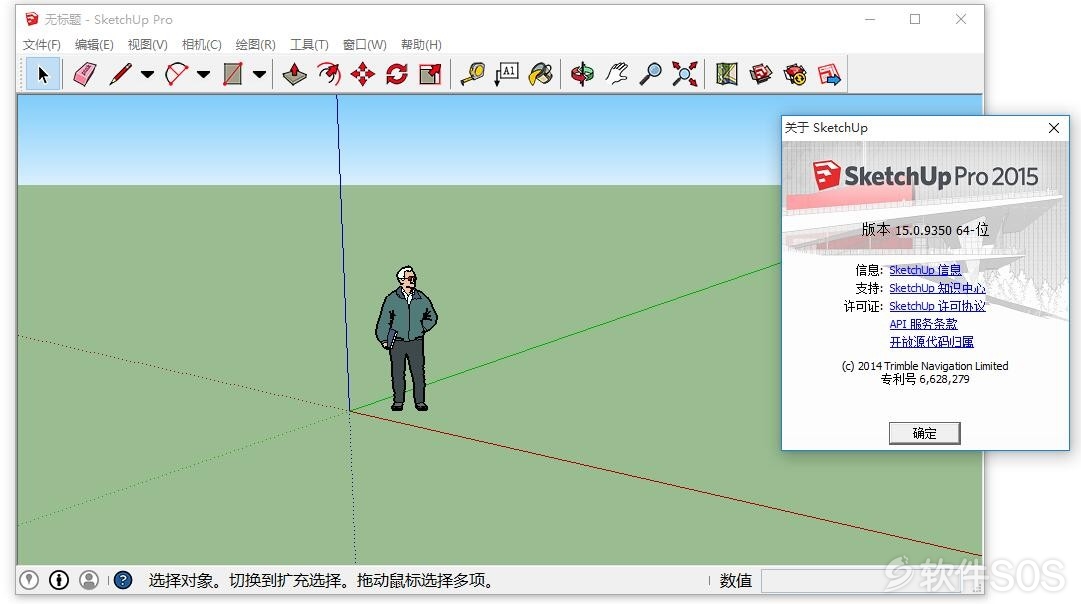Image resolution: width=1081 pixels, height=604 pixels.
Task: Open the 窗口(W) menu
Action: point(365,45)
